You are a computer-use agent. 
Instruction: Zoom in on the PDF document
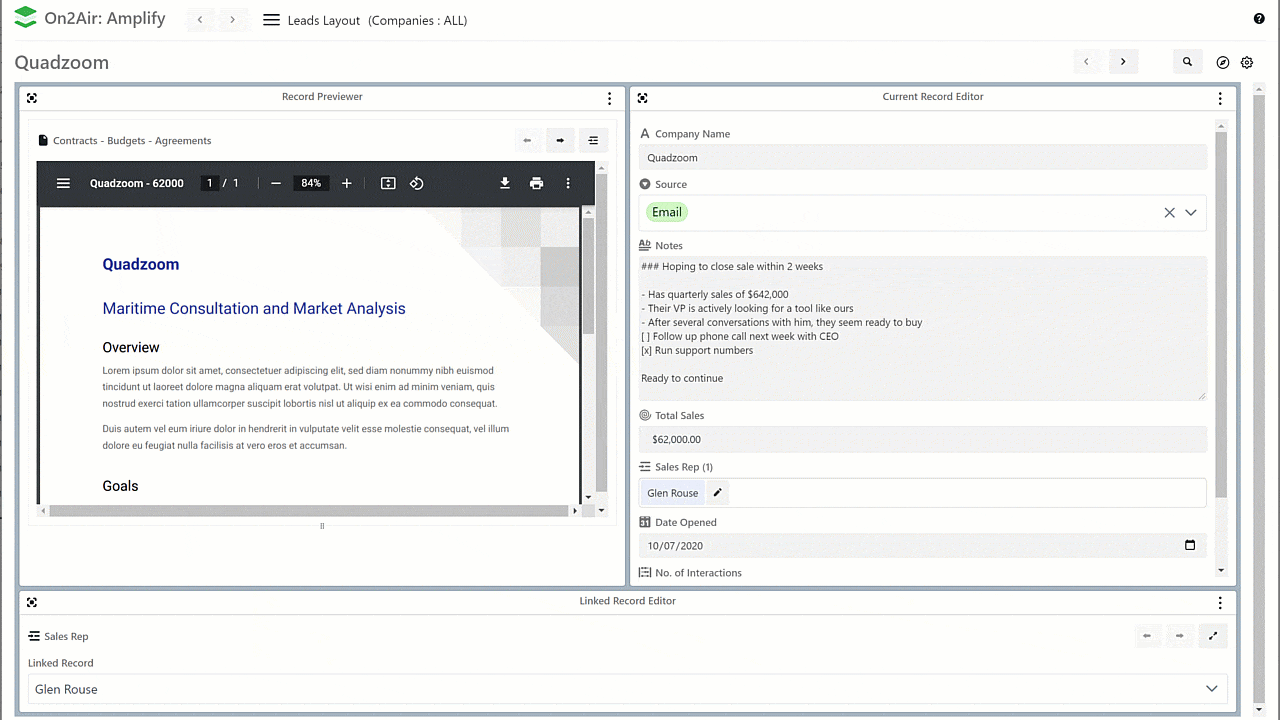tap(347, 183)
